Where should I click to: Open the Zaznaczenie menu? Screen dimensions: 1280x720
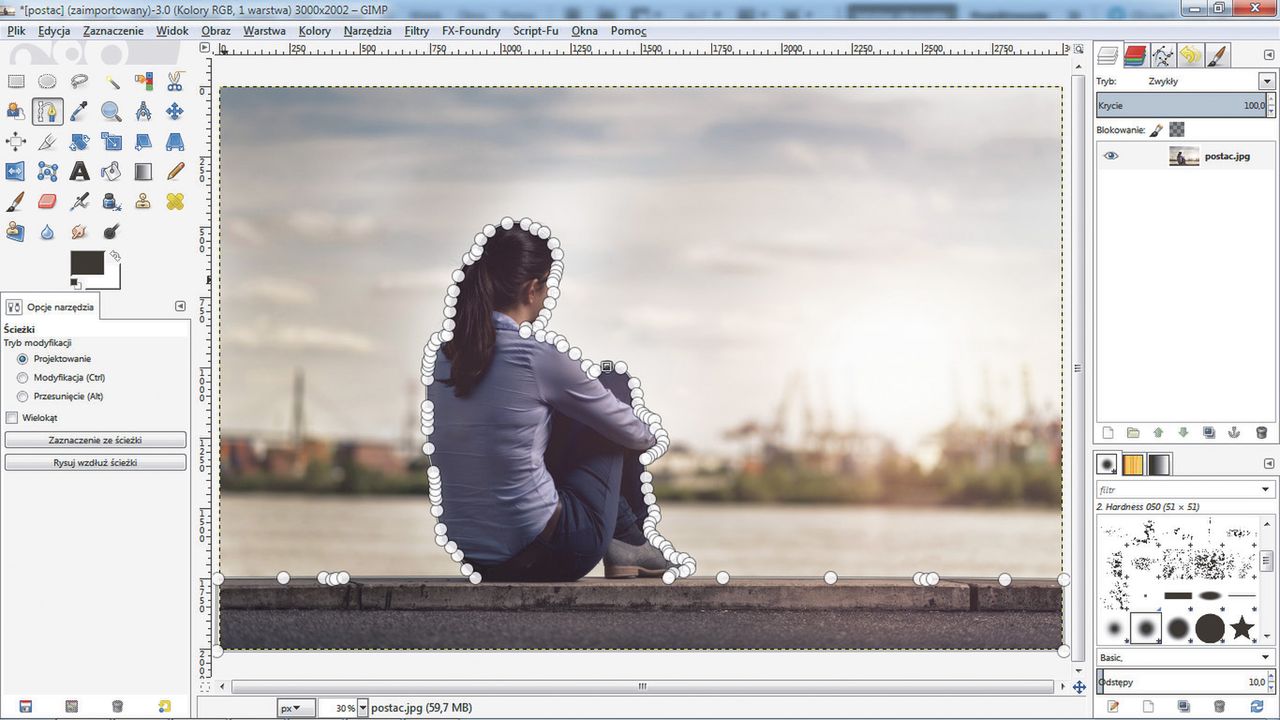tap(113, 31)
